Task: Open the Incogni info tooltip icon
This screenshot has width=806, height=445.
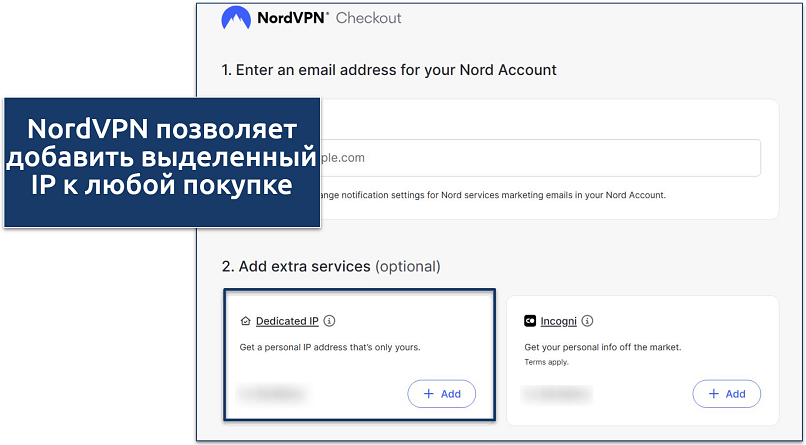Action: pos(587,322)
